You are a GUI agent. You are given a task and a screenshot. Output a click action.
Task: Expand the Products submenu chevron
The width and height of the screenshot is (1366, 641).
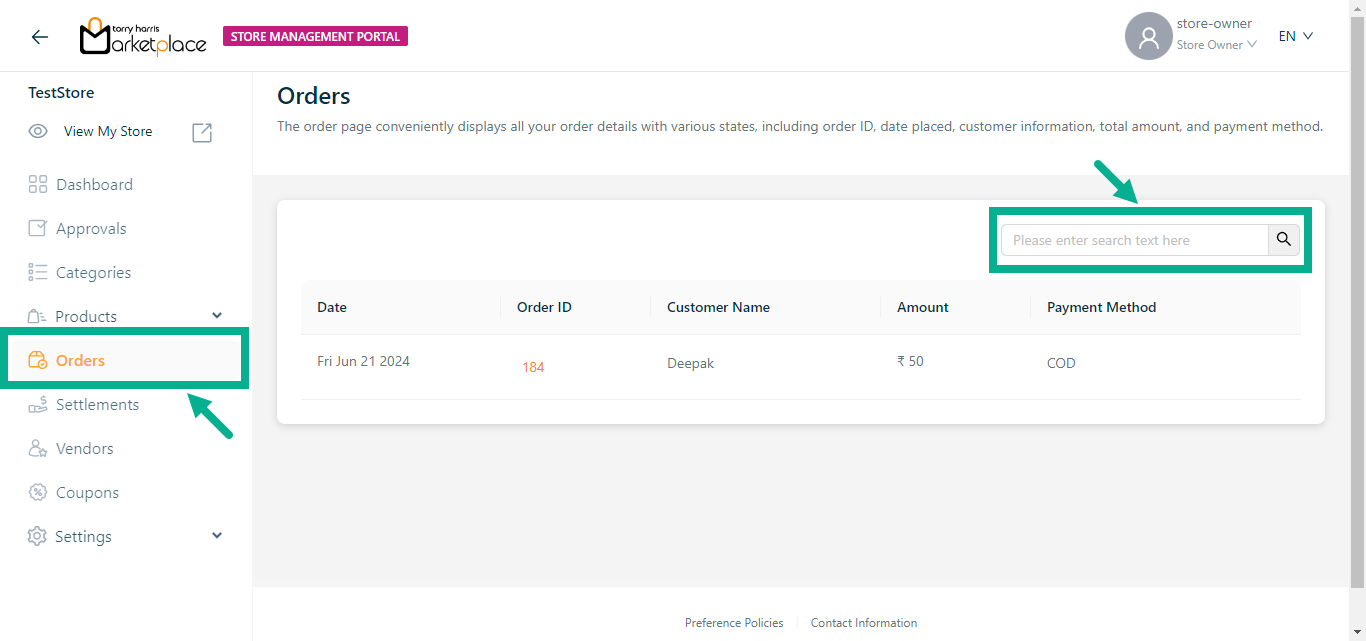(x=217, y=316)
